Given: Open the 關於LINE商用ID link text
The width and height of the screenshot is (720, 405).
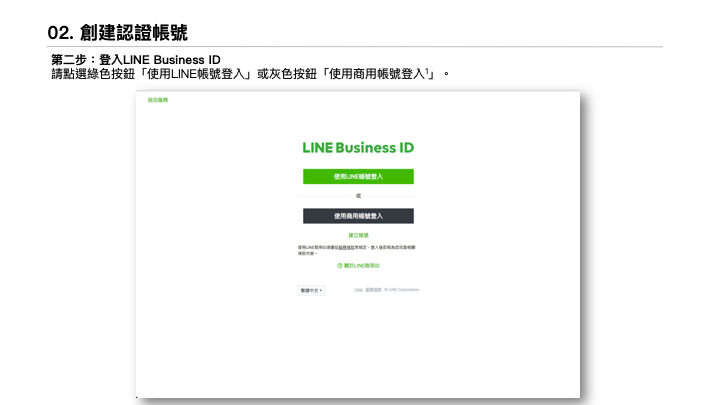Looking at the screenshot, I should 362,266.
